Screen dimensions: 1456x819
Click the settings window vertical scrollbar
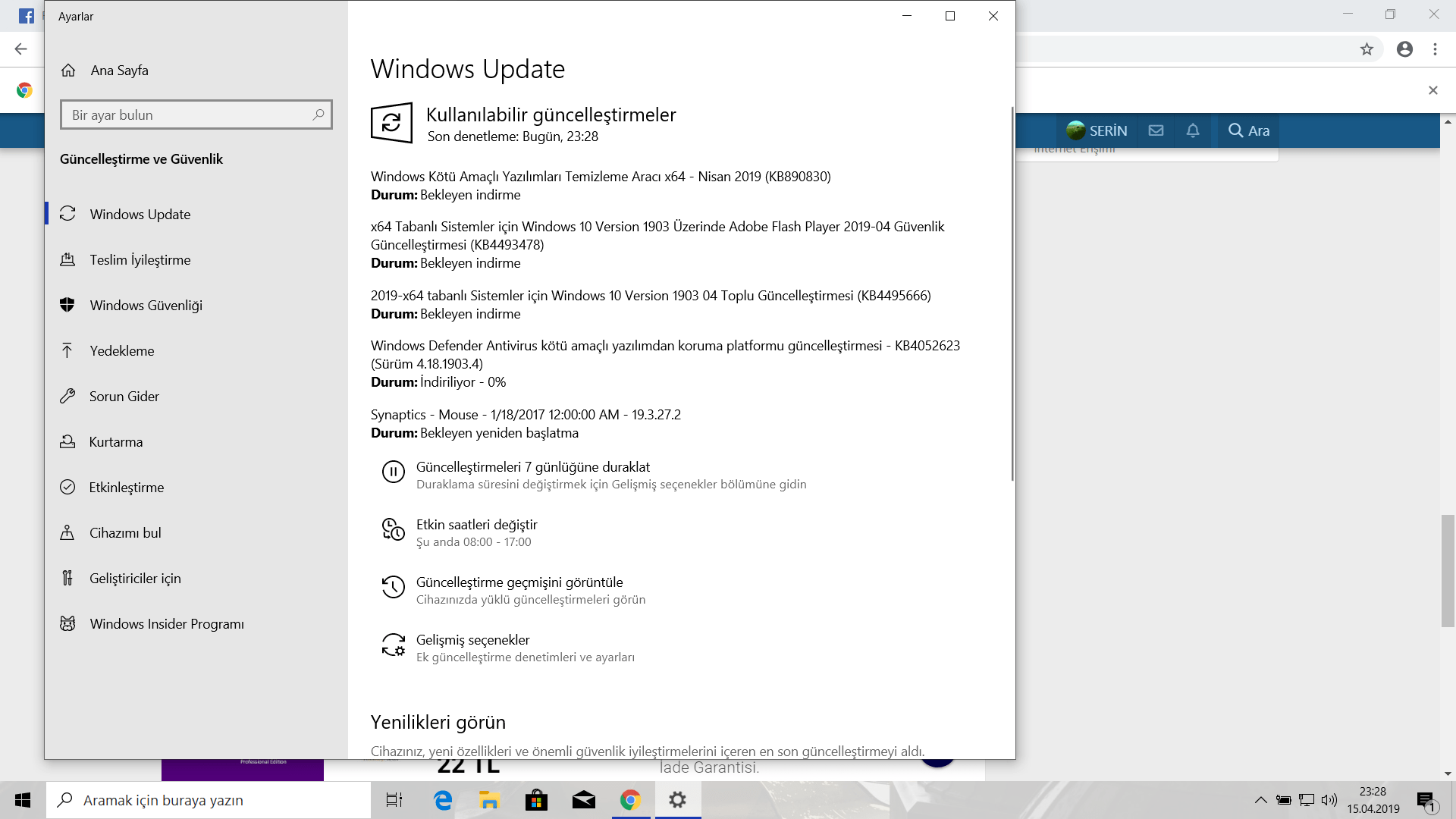pyautogui.click(x=1012, y=296)
